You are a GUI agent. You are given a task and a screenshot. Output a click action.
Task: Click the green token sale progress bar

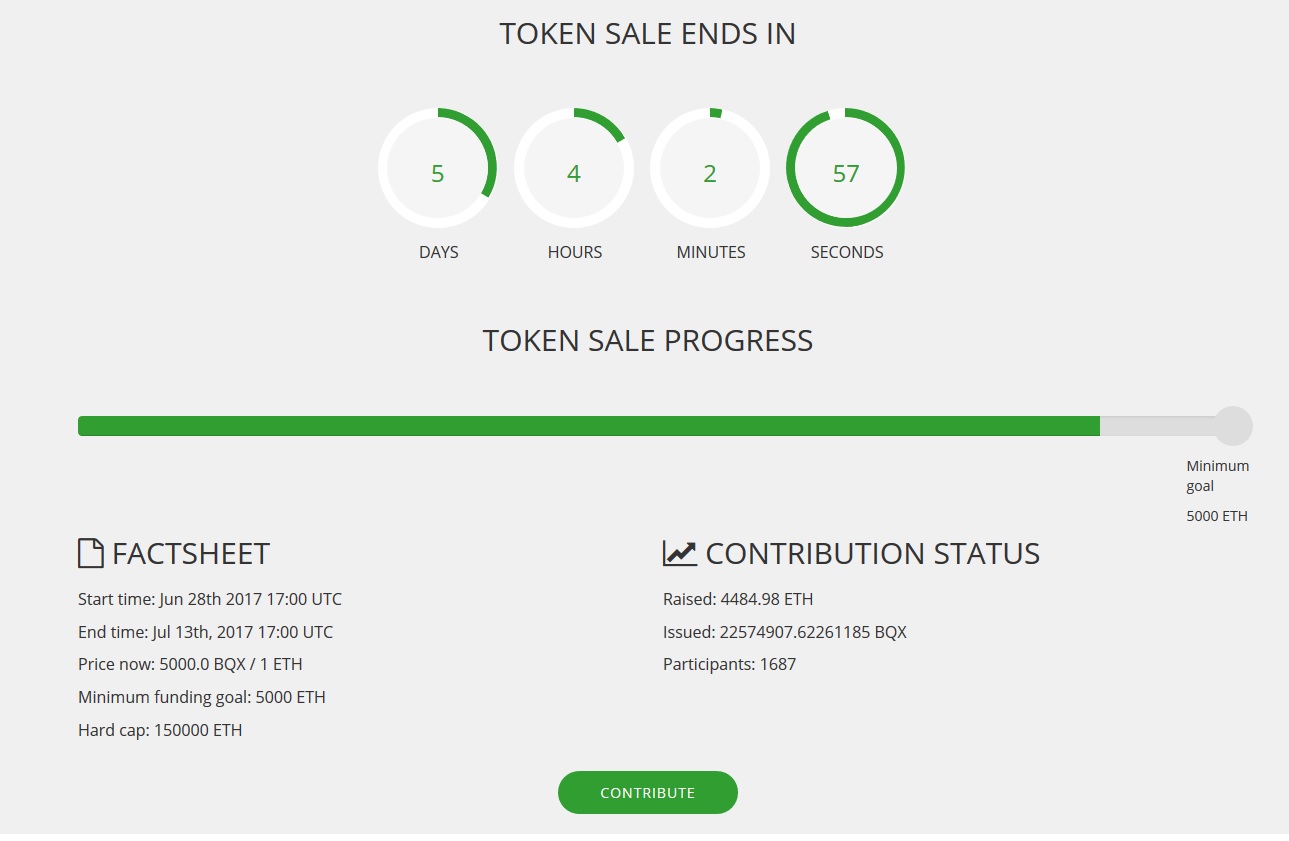pyautogui.click(x=588, y=426)
